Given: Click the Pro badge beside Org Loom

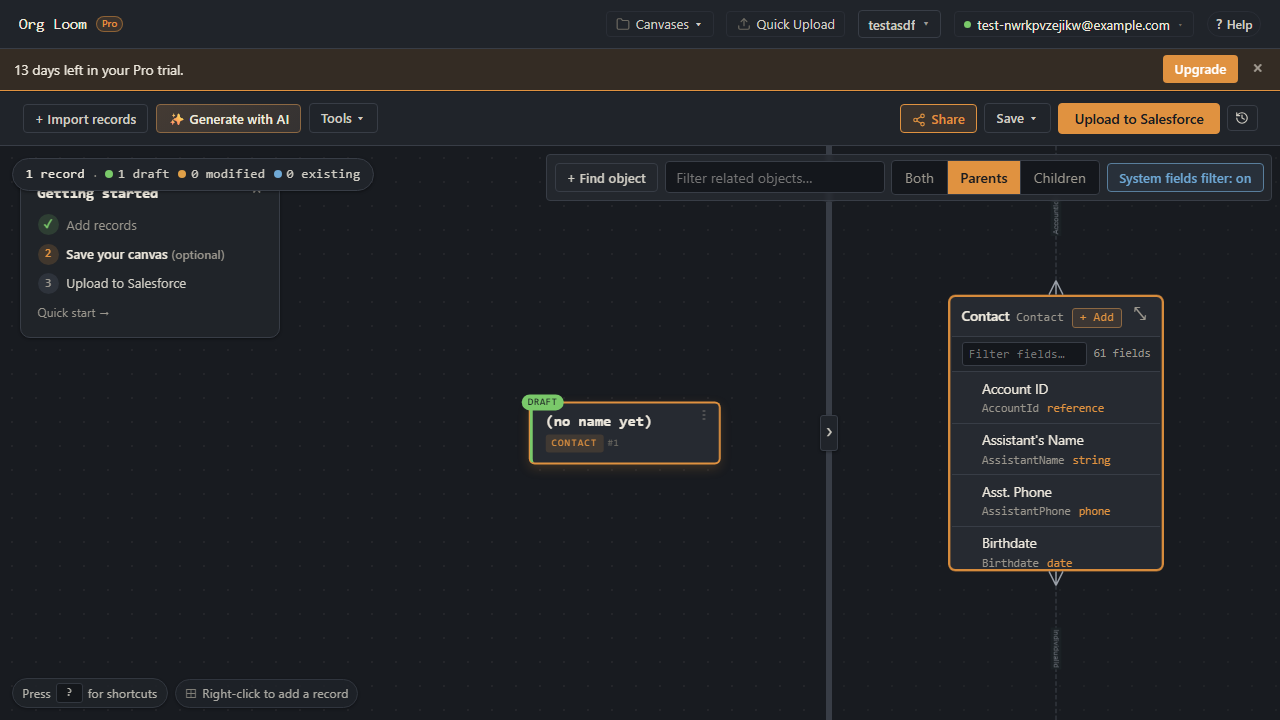Looking at the screenshot, I should [110, 24].
